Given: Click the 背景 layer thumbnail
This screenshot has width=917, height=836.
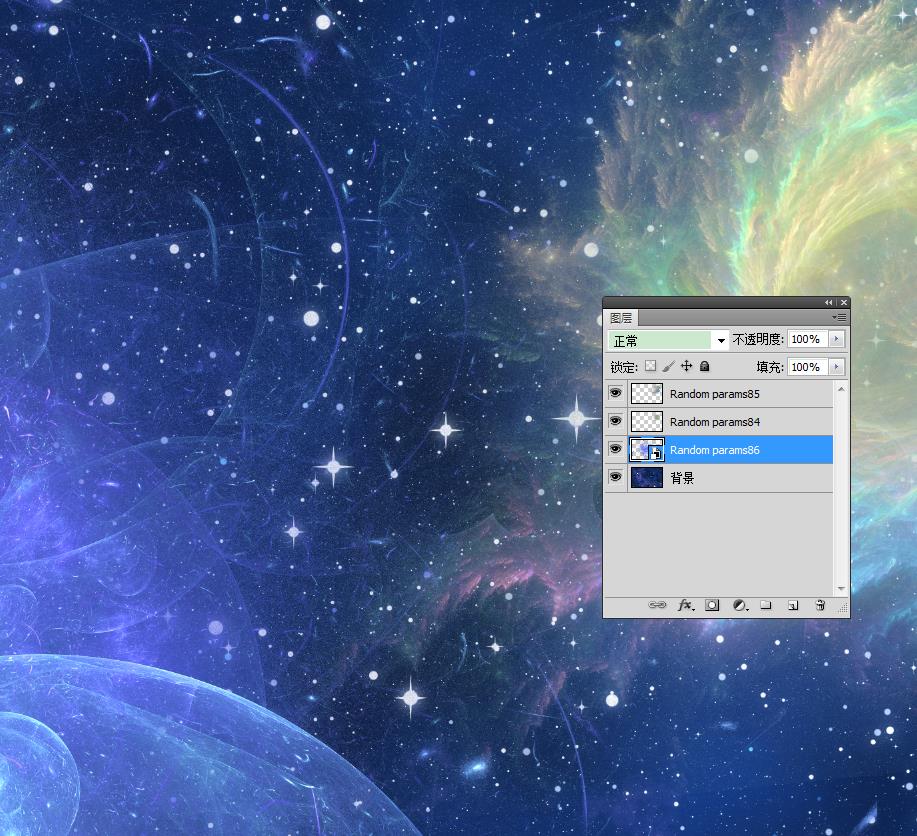Looking at the screenshot, I should click(647, 477).
